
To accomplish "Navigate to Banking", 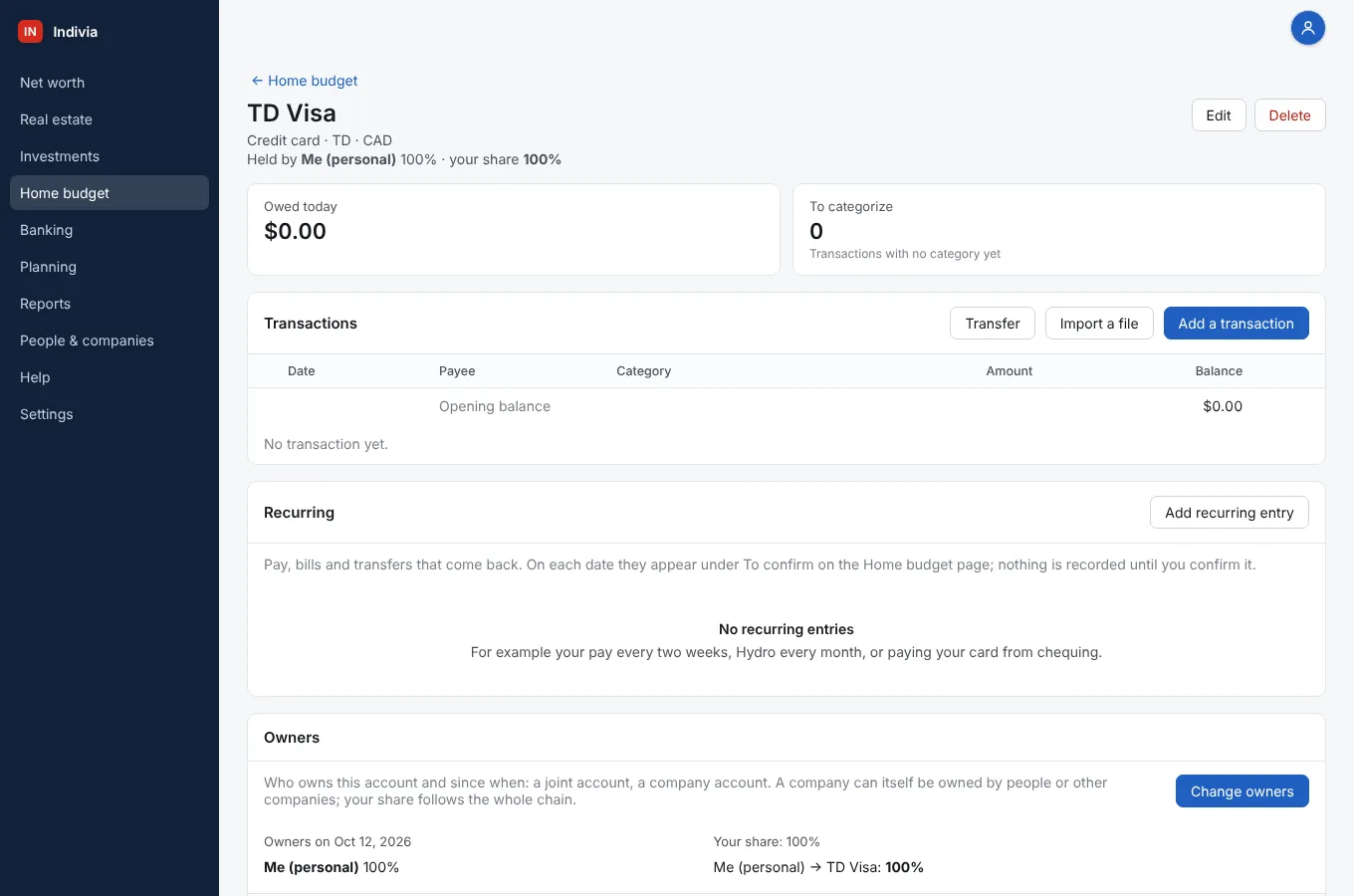I will pyautogui.click(x=110, y=230).
